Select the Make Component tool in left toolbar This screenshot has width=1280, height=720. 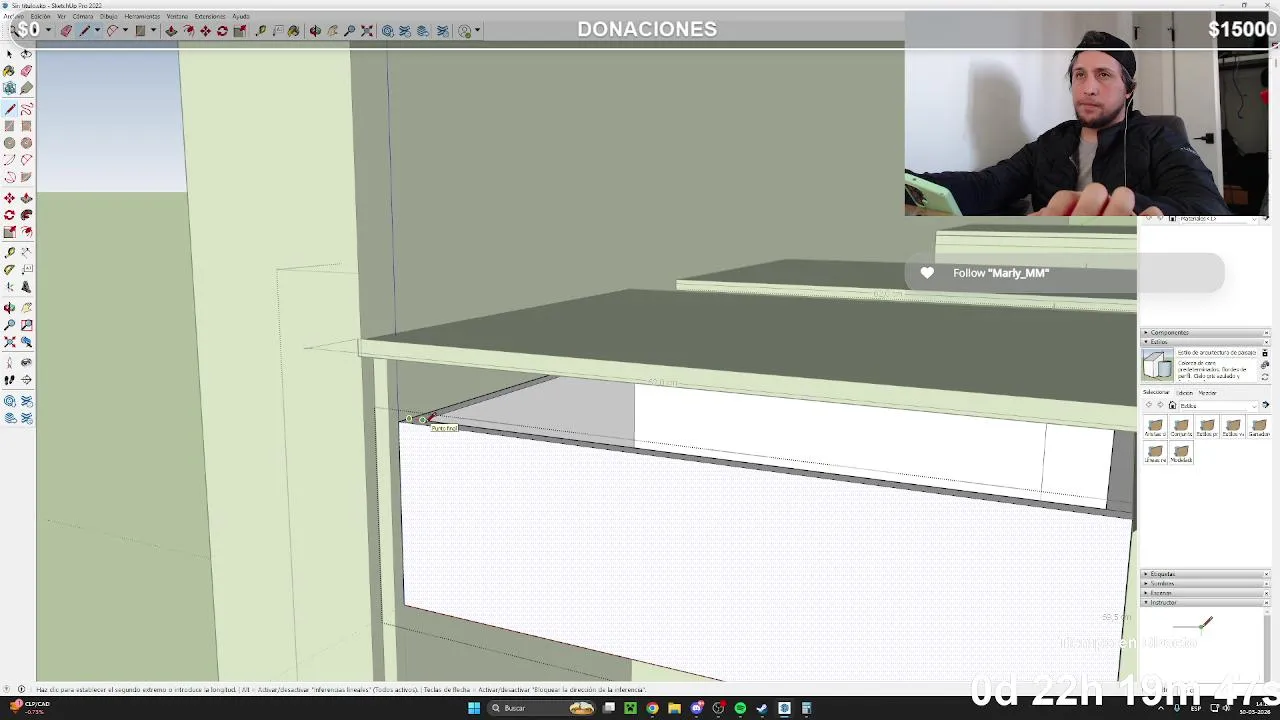tap(9, 88)
